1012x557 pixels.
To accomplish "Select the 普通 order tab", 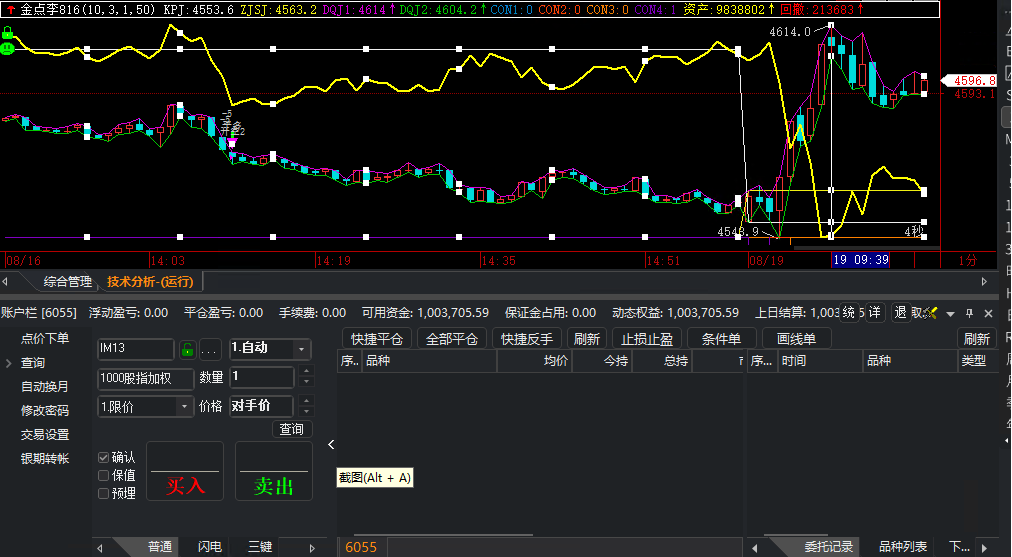I will pyautogui.click(x=160, y=547).
